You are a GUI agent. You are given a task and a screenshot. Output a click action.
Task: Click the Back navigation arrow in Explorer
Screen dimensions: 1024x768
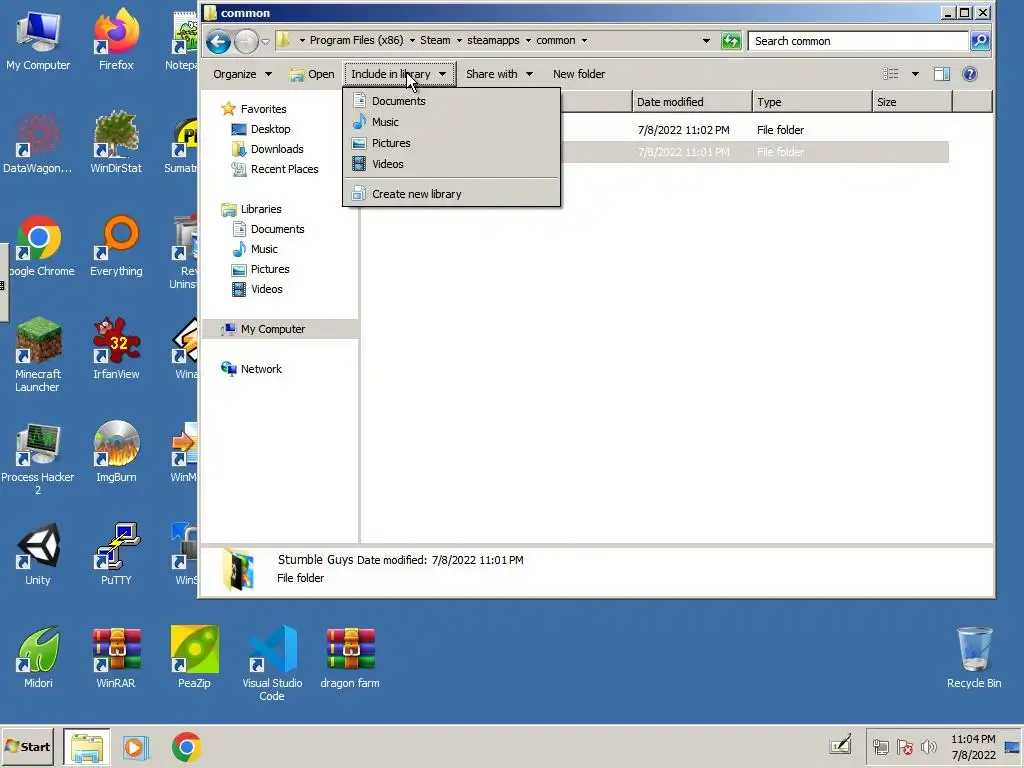click(x=219, y=42)
